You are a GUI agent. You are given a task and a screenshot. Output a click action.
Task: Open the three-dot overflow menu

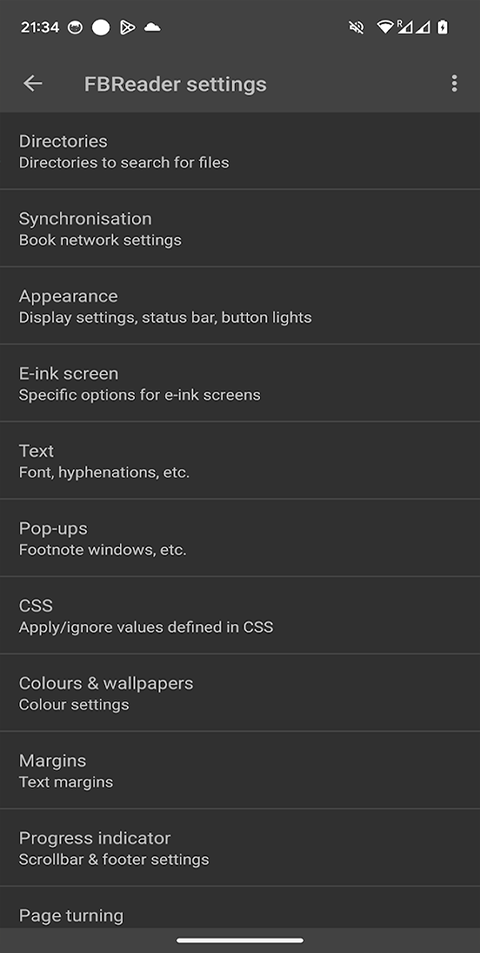(x=454, y=83)
